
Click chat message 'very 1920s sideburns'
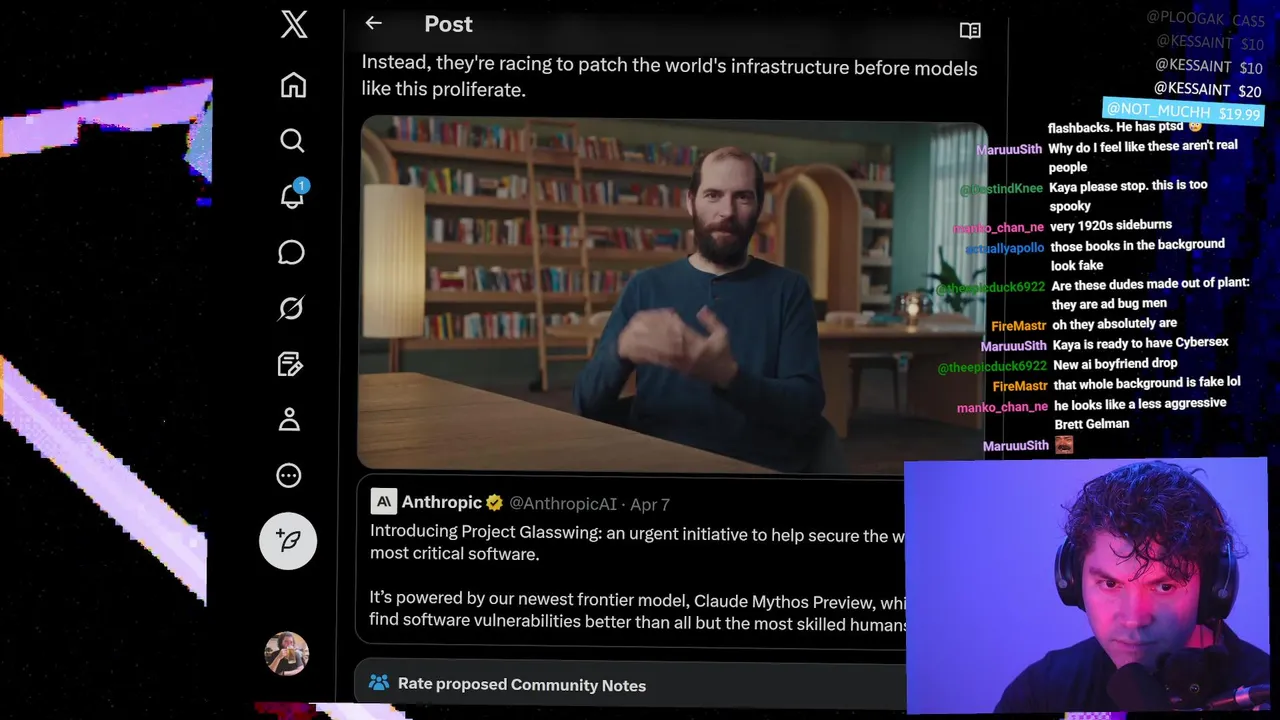1110,225
